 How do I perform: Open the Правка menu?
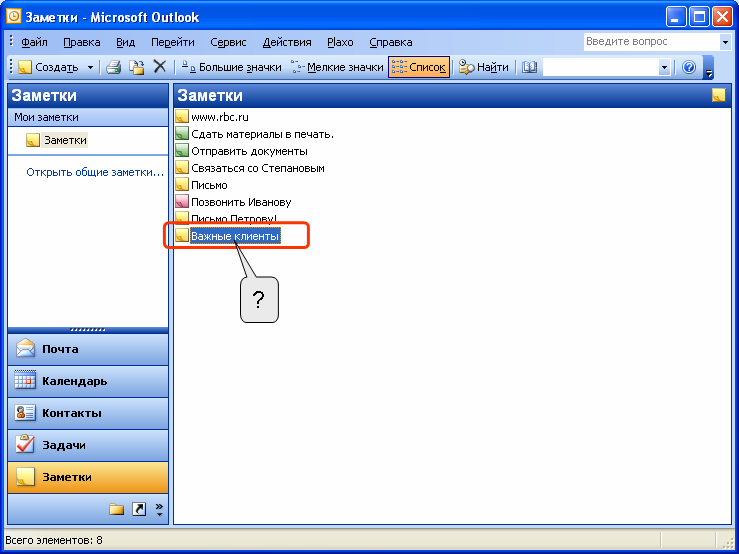tap(82, 42)
